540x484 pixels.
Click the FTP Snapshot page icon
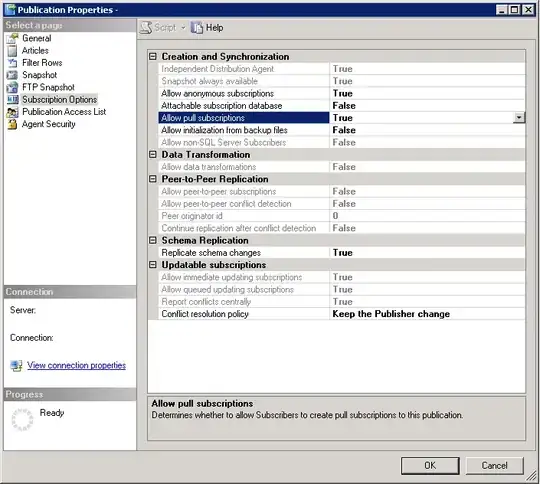coord(12,87)
